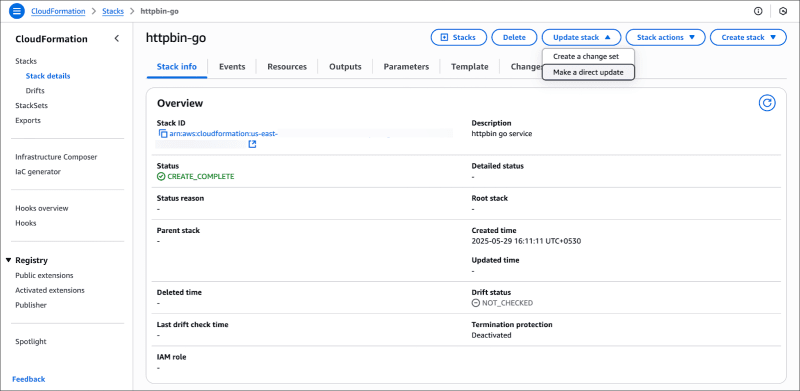Viewport: 800px width, 391px height.
Task: Open the Update stack dropdown
Action: click(581, 37)
